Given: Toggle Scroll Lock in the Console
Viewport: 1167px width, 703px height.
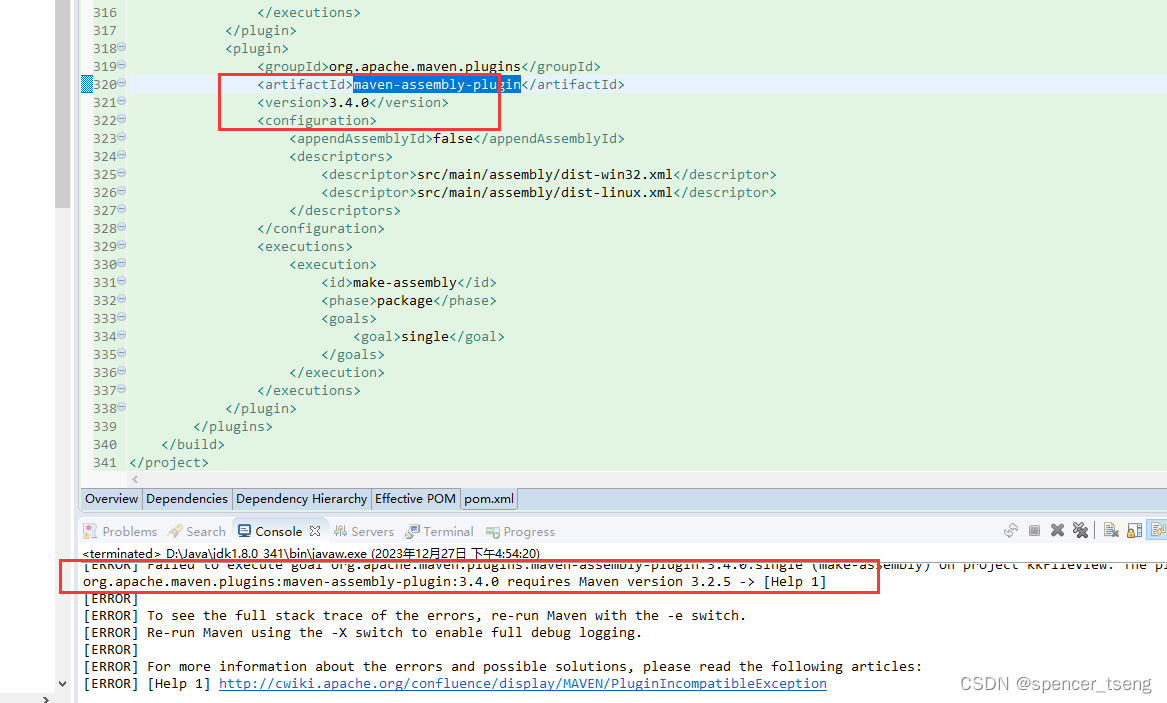Looking at the screenshot, I should click(x=1133, y=530).
